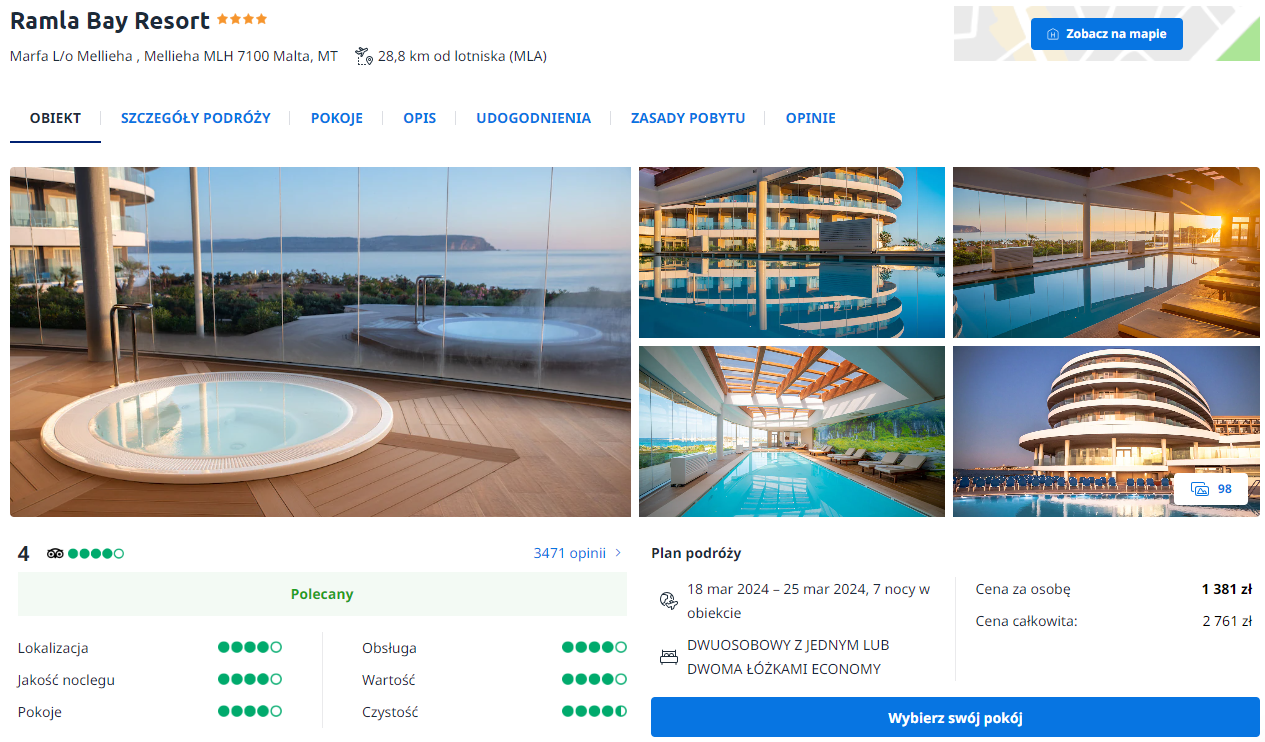This screenshot has width=1265, height=742.
Task: Switch to the Szczegóły podróży tab
Action: pyautogui.click(x=196, y=118)
